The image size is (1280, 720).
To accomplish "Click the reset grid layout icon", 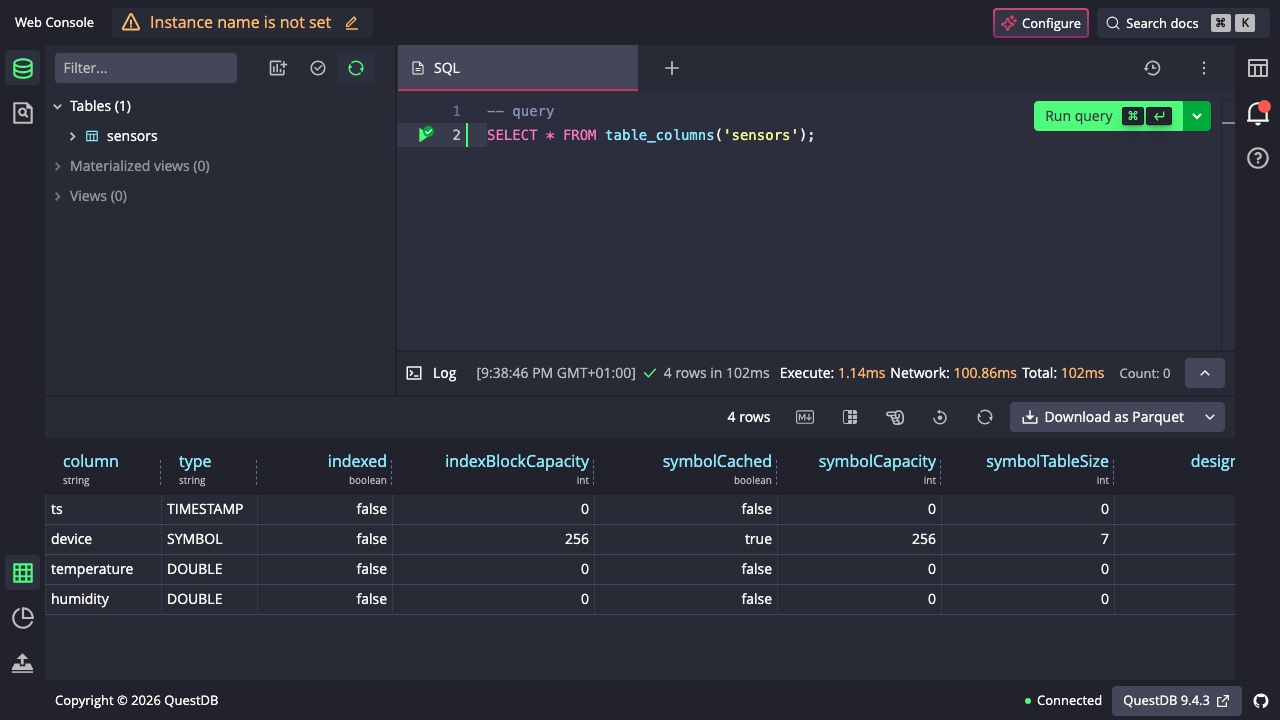I will (940, 417).
